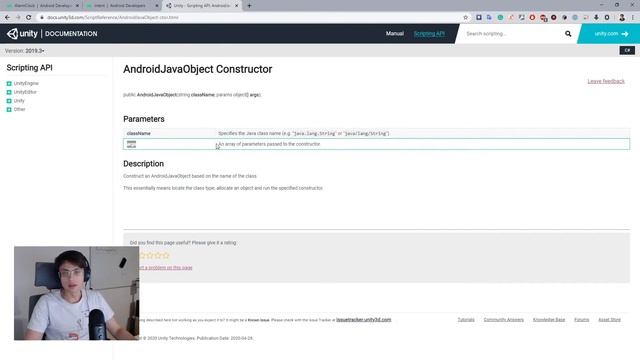Click the Unity logo in the header
The image size is (640, 360).
pyautogui.click(x=22, y=33)
